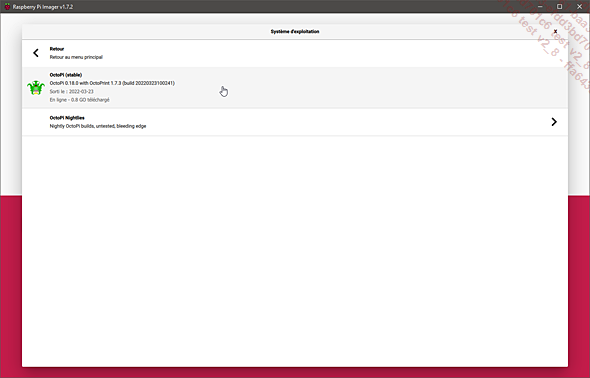The width and height of the screenshot is (590, 378).
Task: Click the 'Système d'exploitation' dialog header
Action: (x=295, y=32)
